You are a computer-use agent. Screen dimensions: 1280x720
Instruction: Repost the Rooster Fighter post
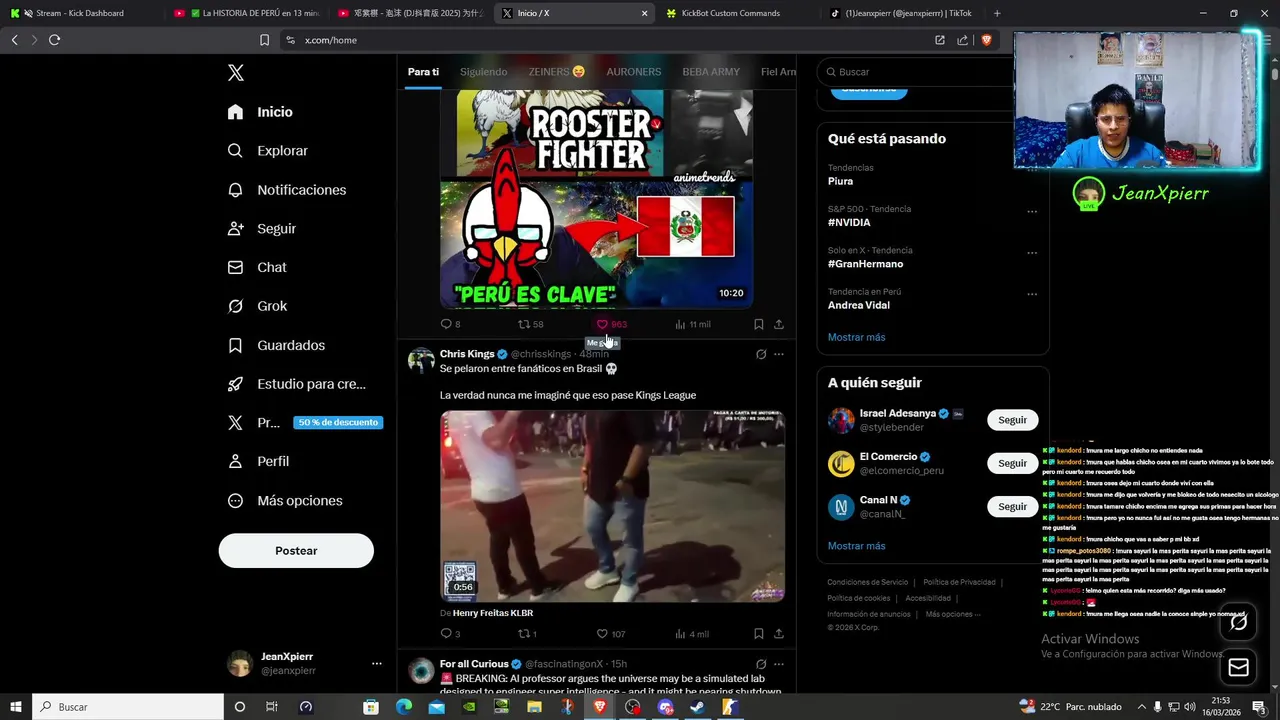coord(530,324)
